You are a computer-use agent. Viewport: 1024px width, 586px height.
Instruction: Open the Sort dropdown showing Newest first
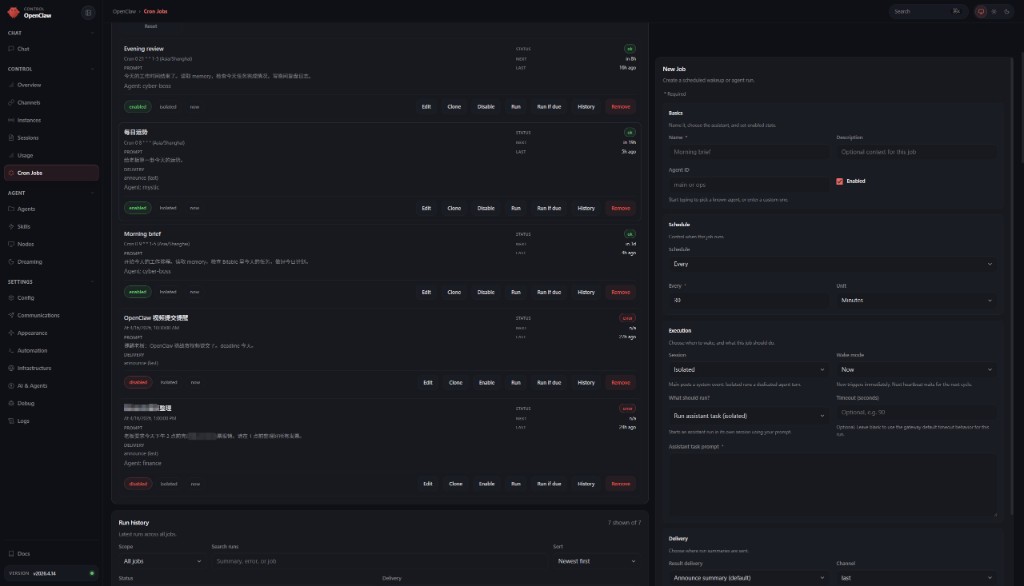coord(596,561)
